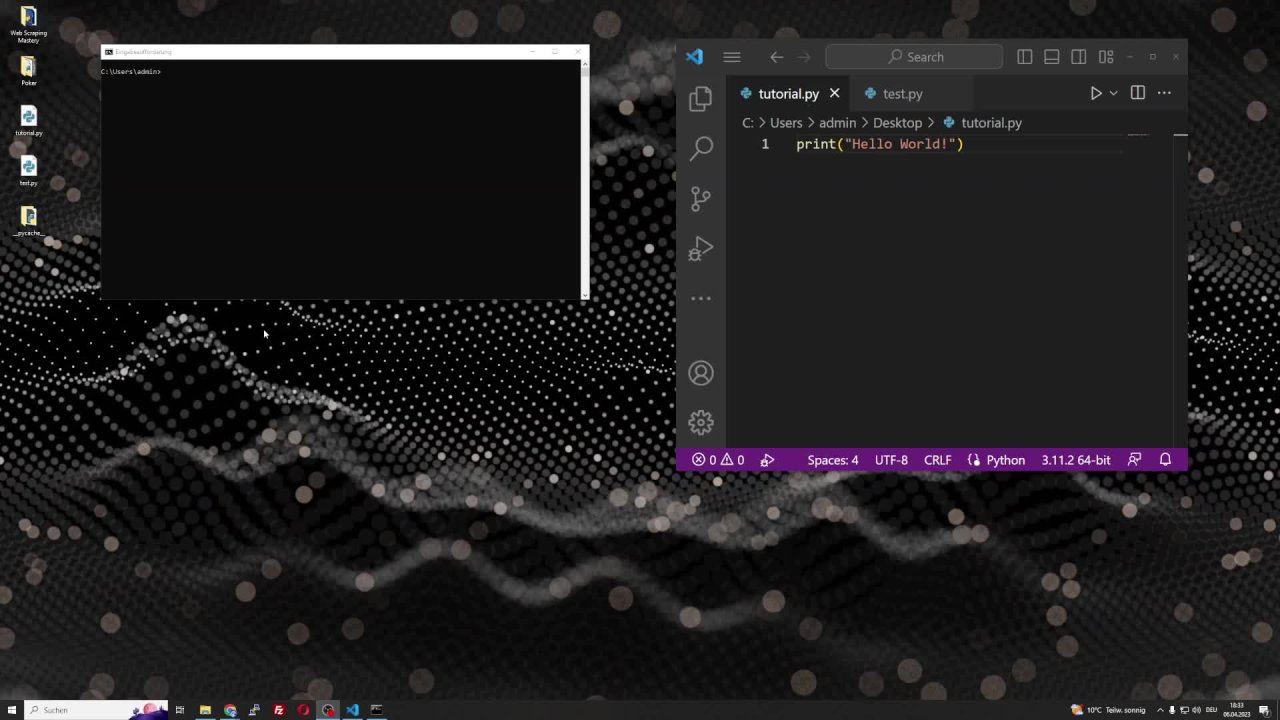Viewport: 1280px width, 720px height.
Task: Click the Spaces: 4 indentation setting
Action: 832,460
